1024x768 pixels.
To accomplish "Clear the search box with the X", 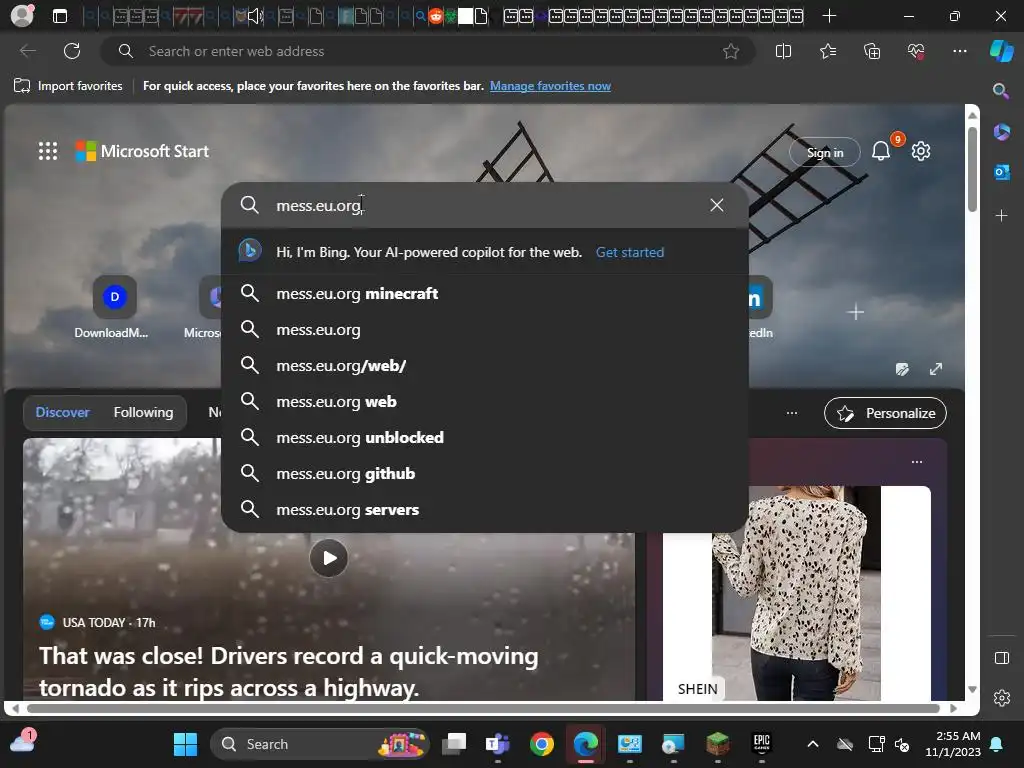I will (716, 205).
